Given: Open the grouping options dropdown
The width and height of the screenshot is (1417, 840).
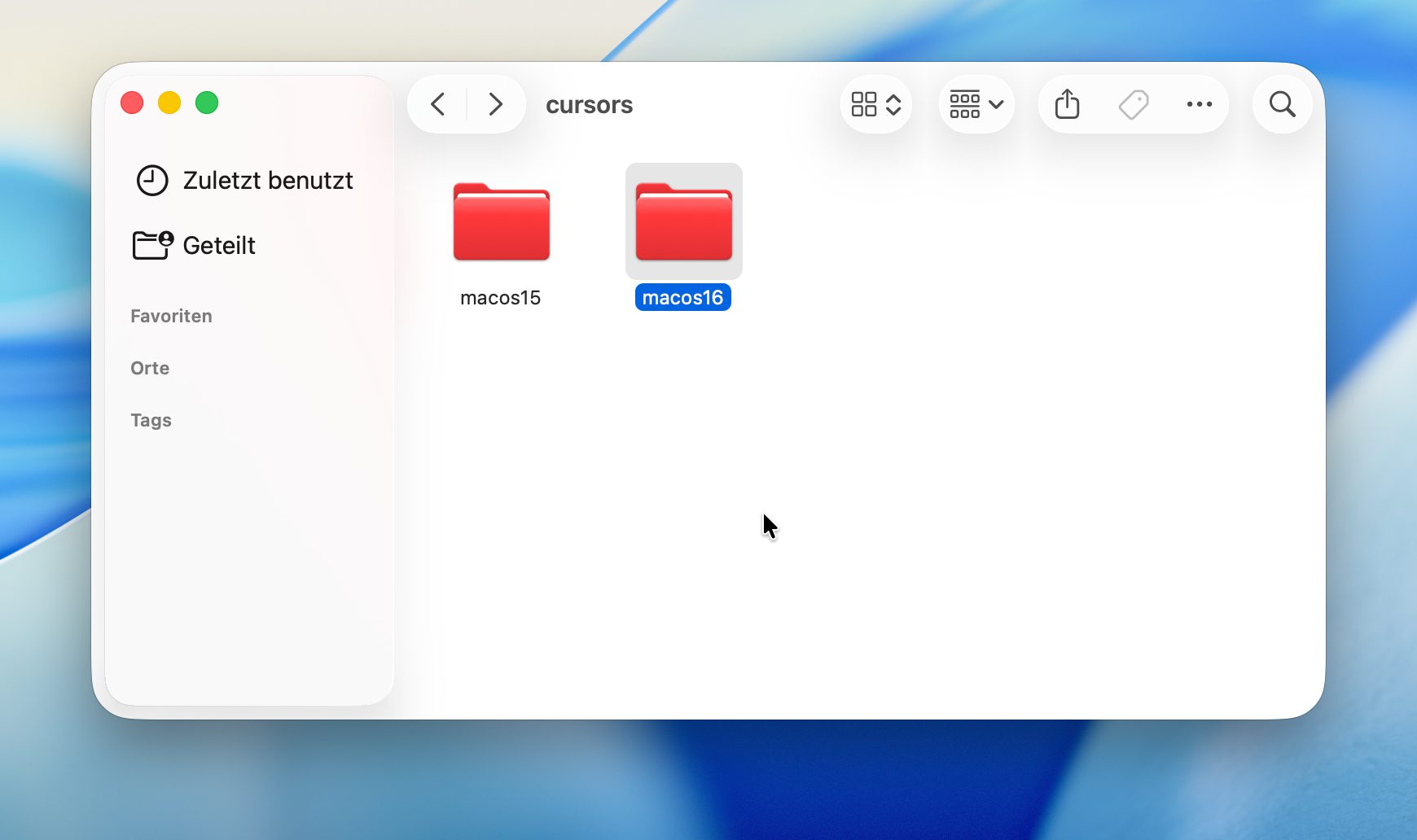Looking at the screenshot, I should (976, 104).
